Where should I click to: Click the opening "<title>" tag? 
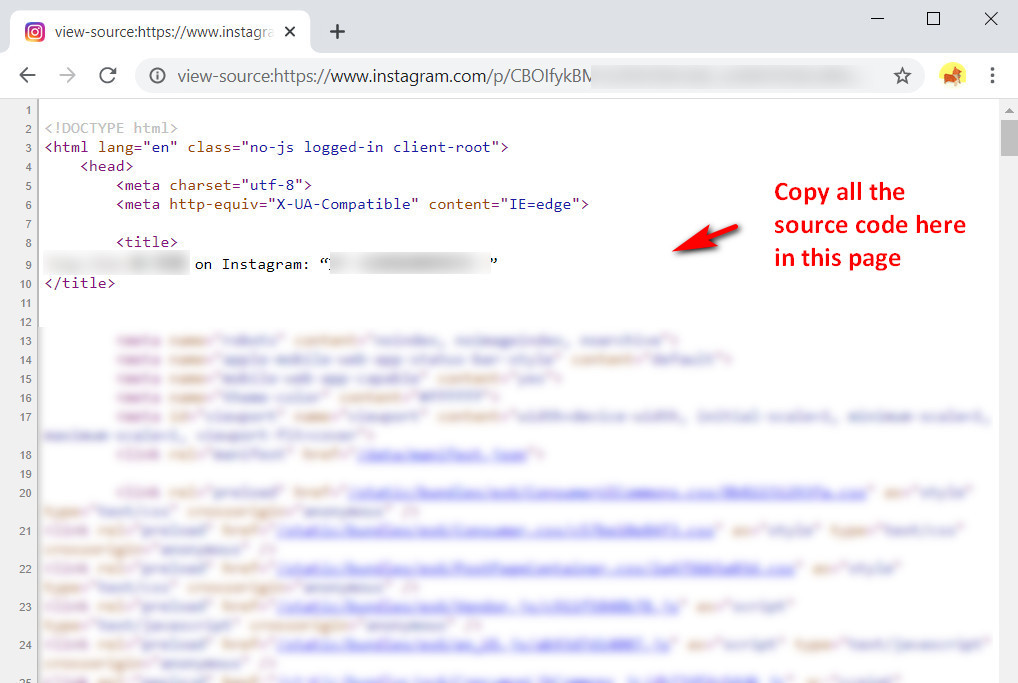click(x=147, y=242)
